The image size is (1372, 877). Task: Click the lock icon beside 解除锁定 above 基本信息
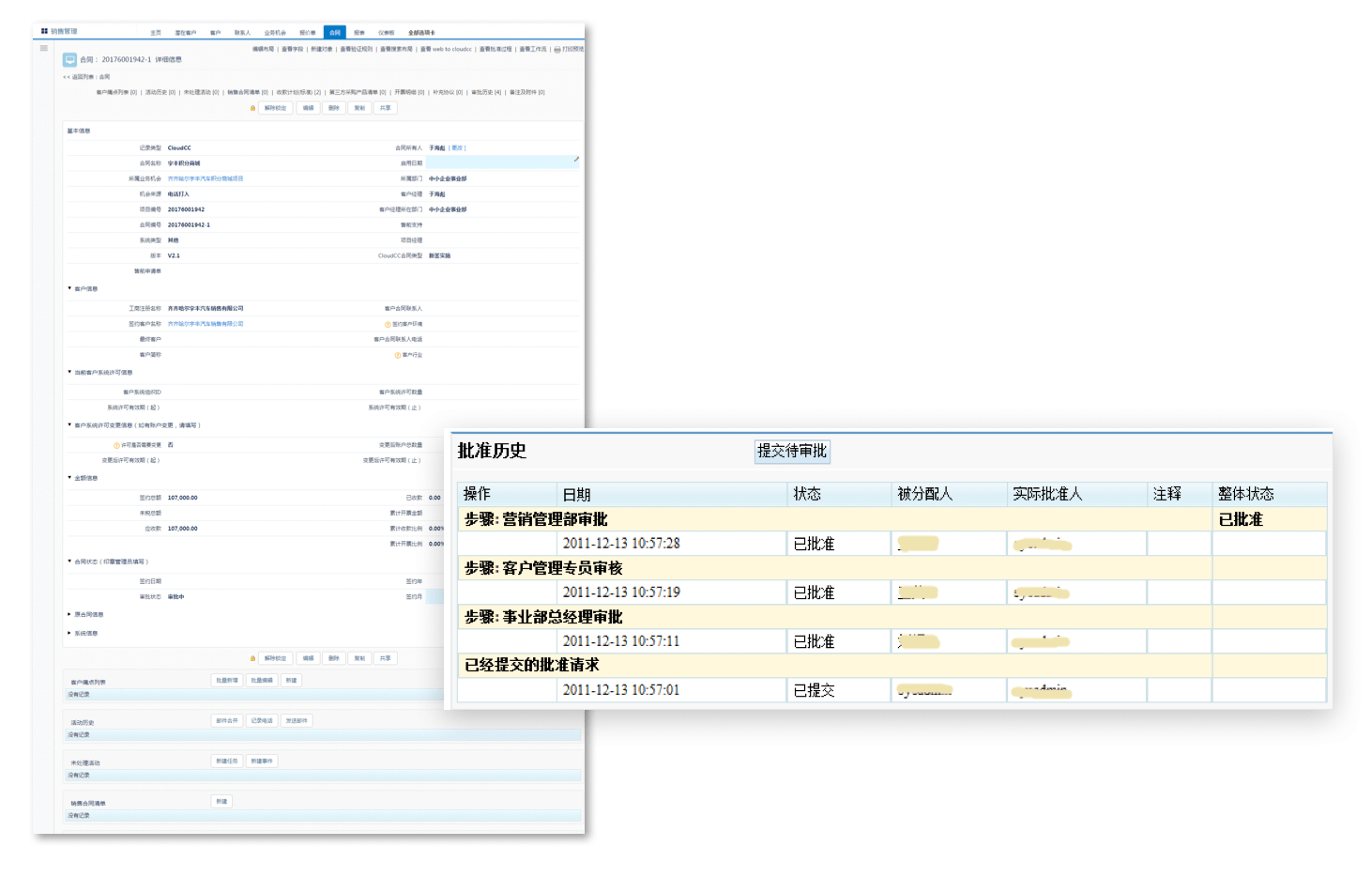(252, 108)
